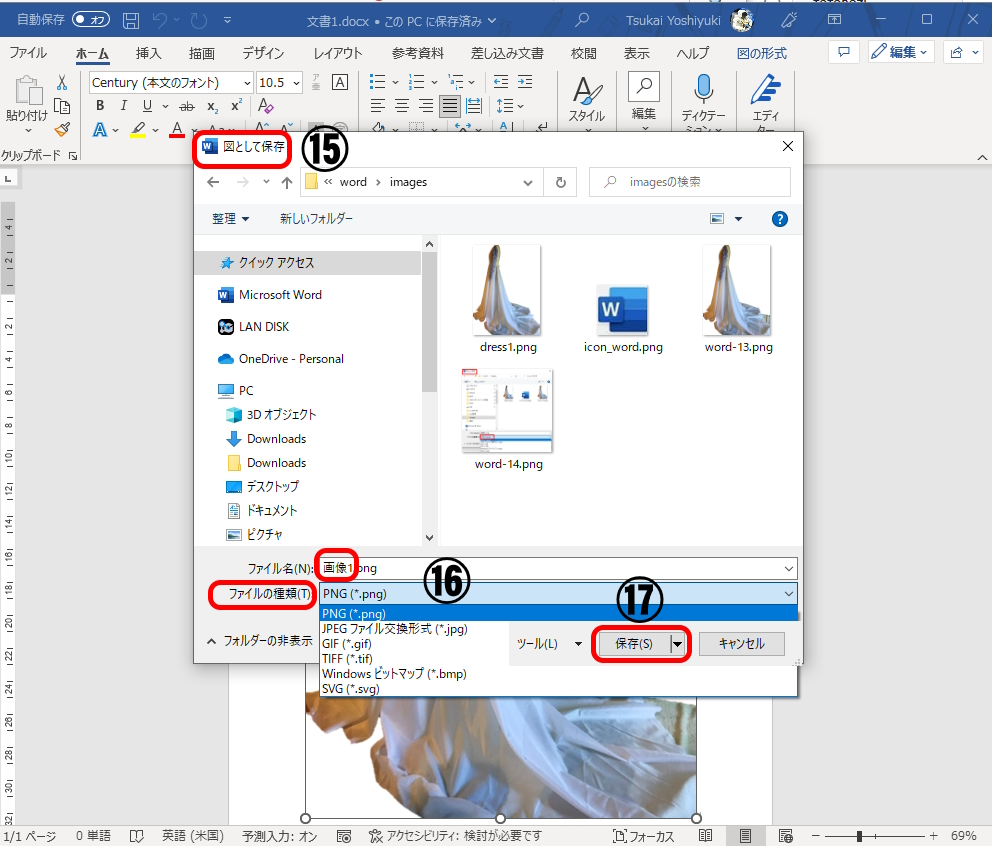Image resolution: width=992 pixels, height=846 pixels.
Task: Select JPEG file format from the list
Action: tap(395, 629)
